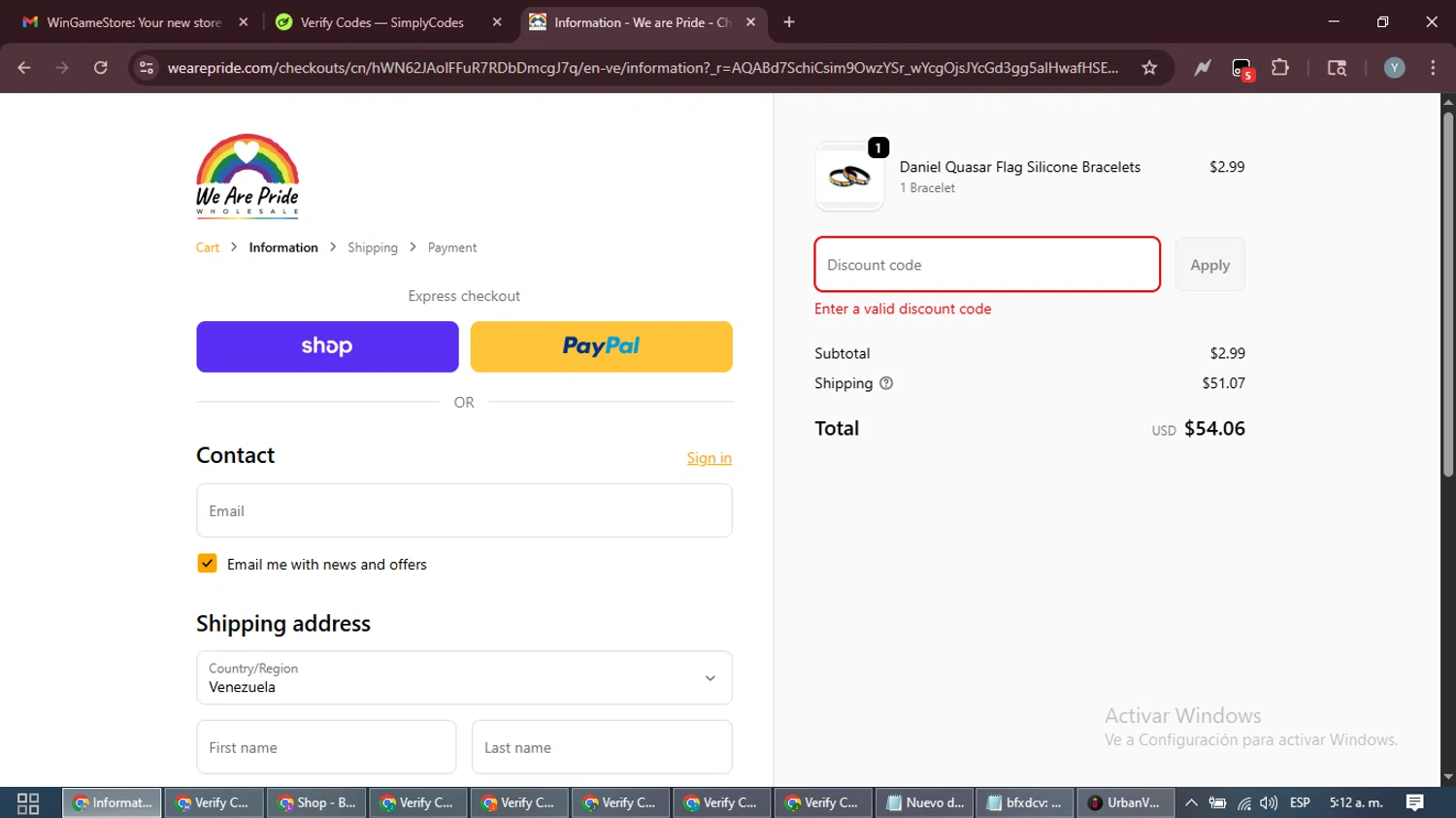This screenshot has height=818, width=1456.
Task: Open the Chrome profile avatar Y
Action: 1395,68
